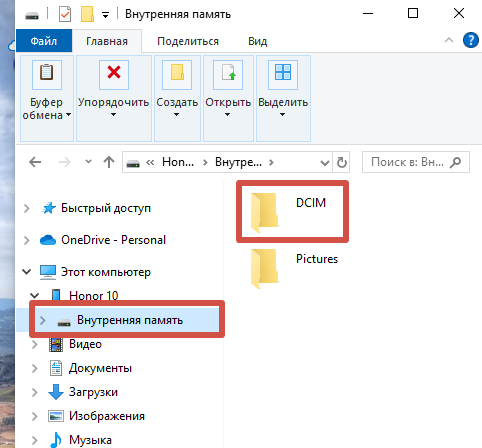482x448 pixels.
Task: Click the Поиск в: Вн... search field
Action: (416, 162)
